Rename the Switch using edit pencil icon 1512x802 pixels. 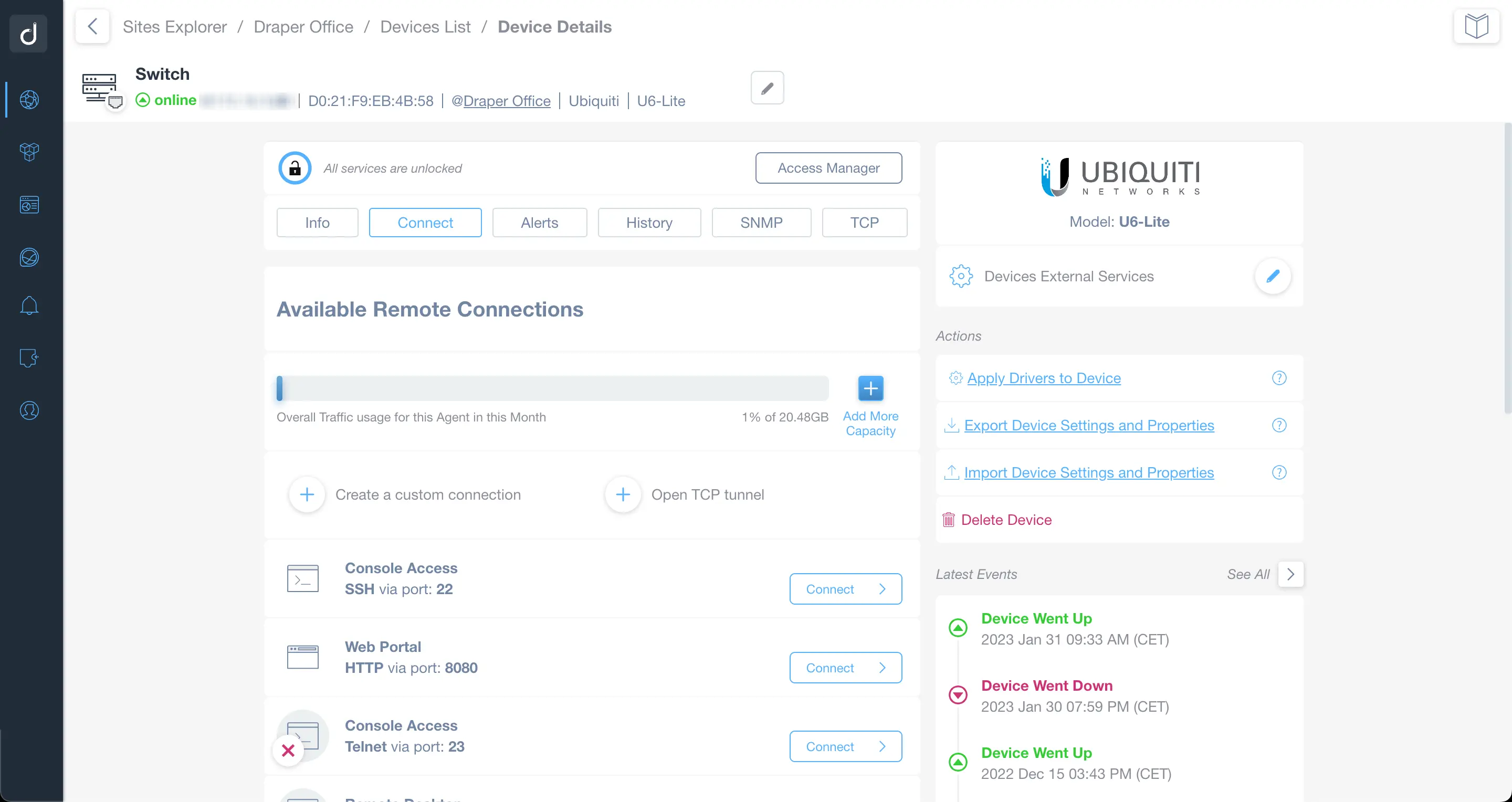tap(766, 87)
